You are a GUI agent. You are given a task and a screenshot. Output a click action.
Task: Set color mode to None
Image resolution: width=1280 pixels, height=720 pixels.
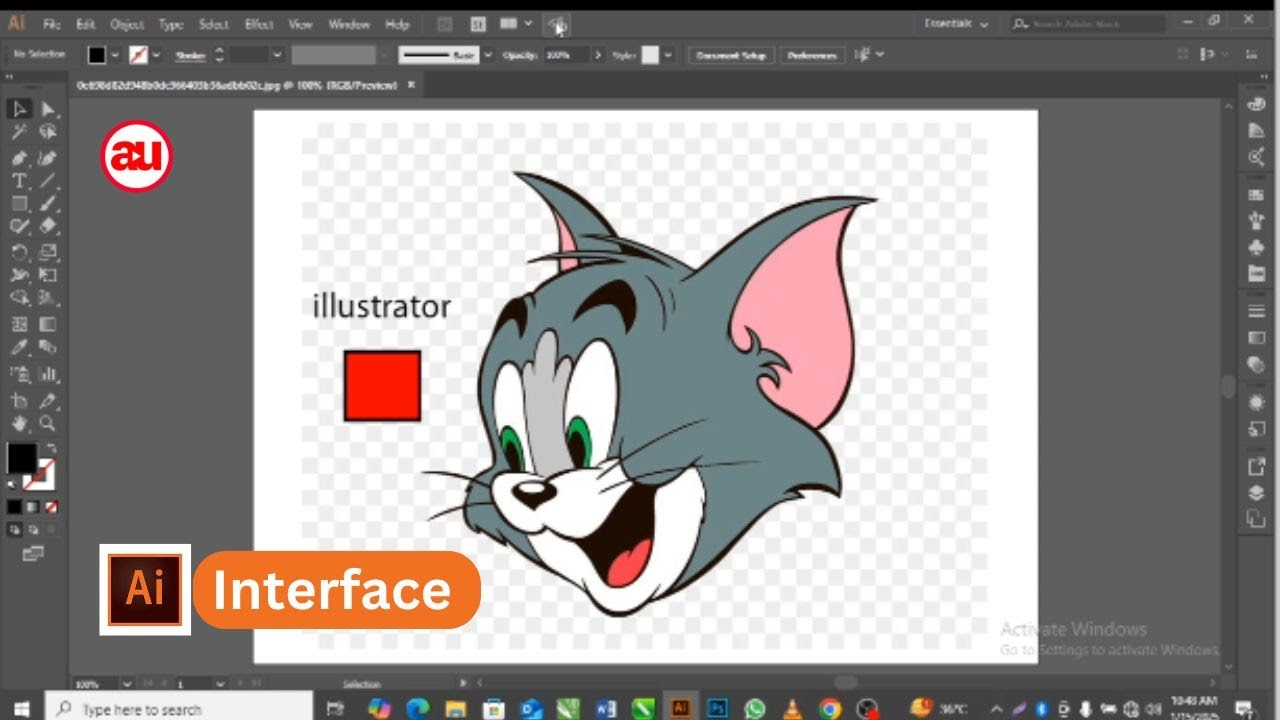coord(51,507)
